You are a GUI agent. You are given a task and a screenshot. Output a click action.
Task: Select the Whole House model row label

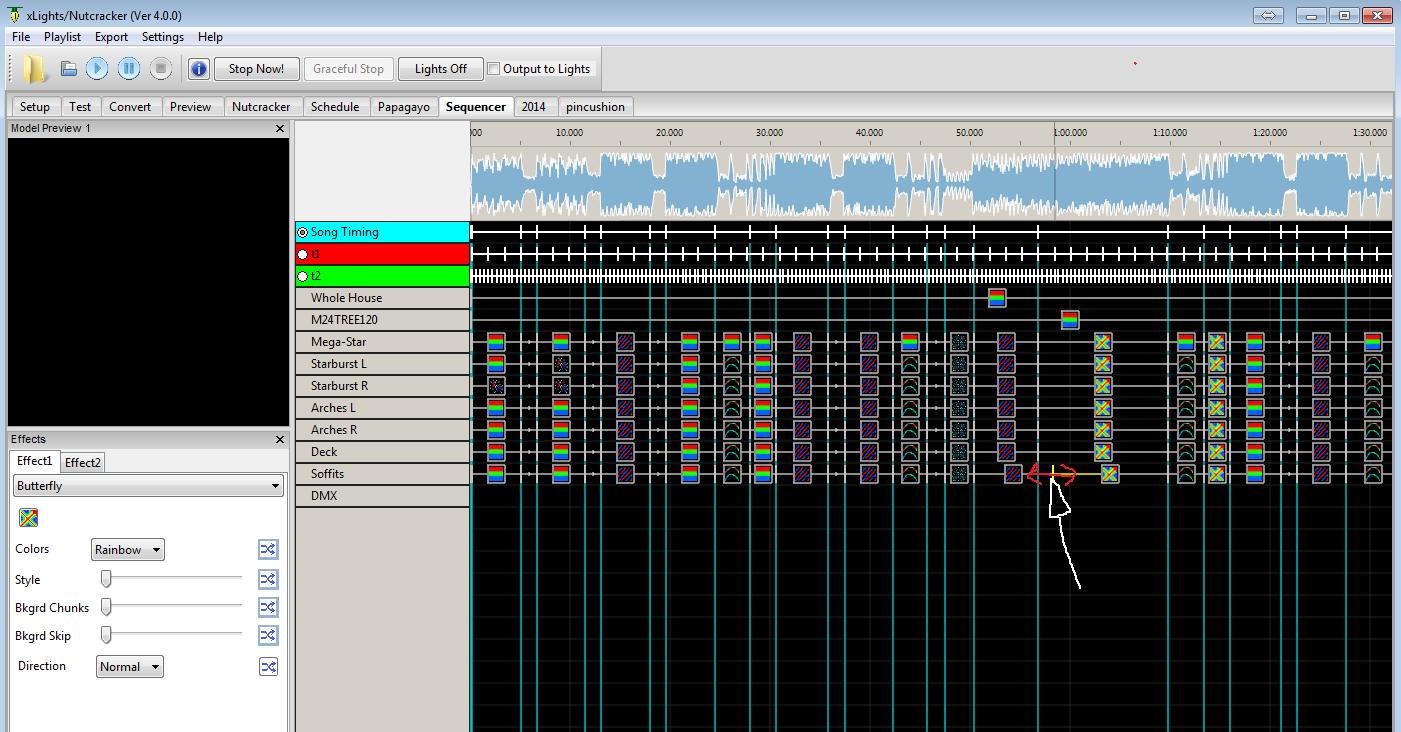point(383,298)
